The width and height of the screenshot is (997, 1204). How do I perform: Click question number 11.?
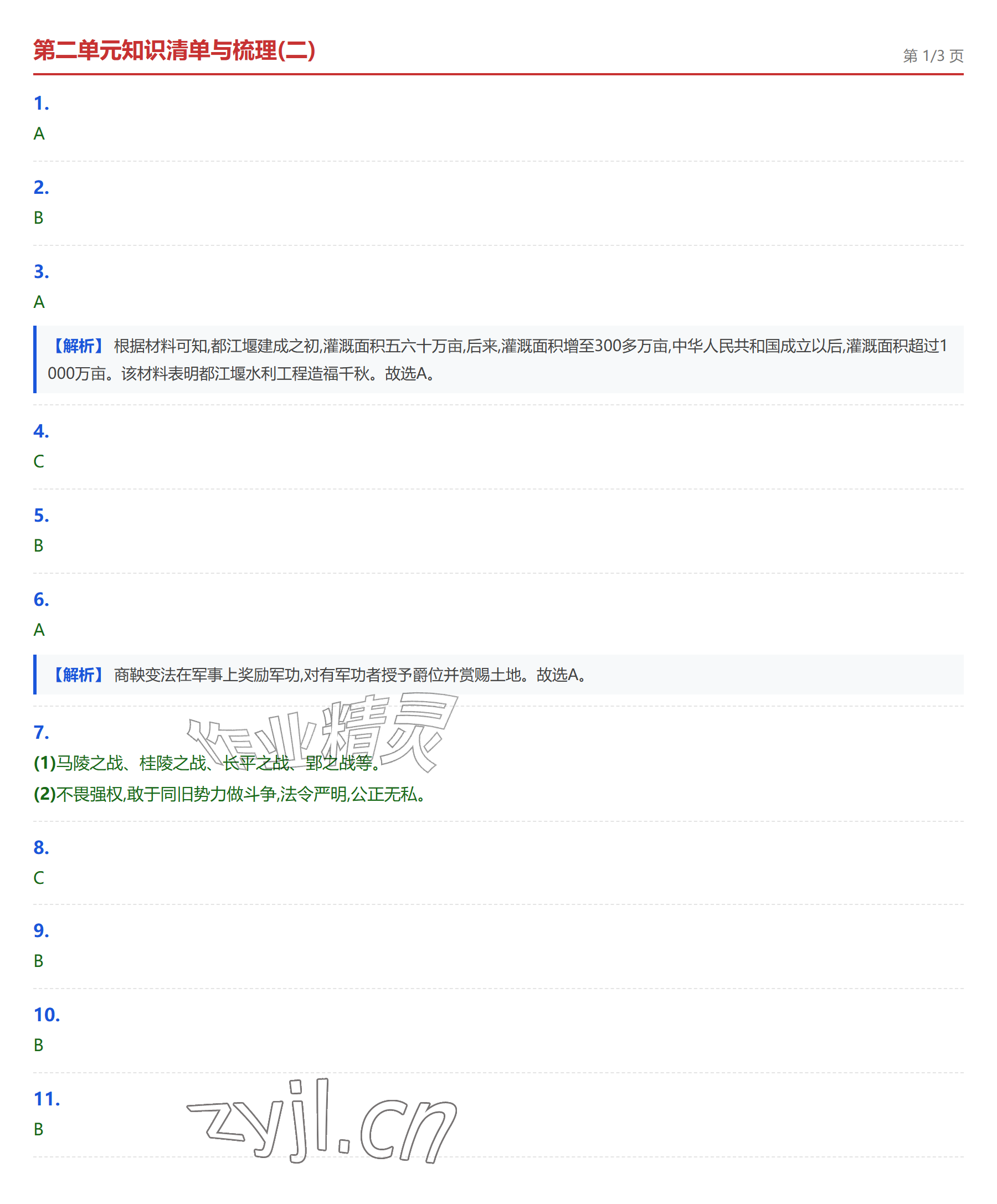pos(47,1099)
